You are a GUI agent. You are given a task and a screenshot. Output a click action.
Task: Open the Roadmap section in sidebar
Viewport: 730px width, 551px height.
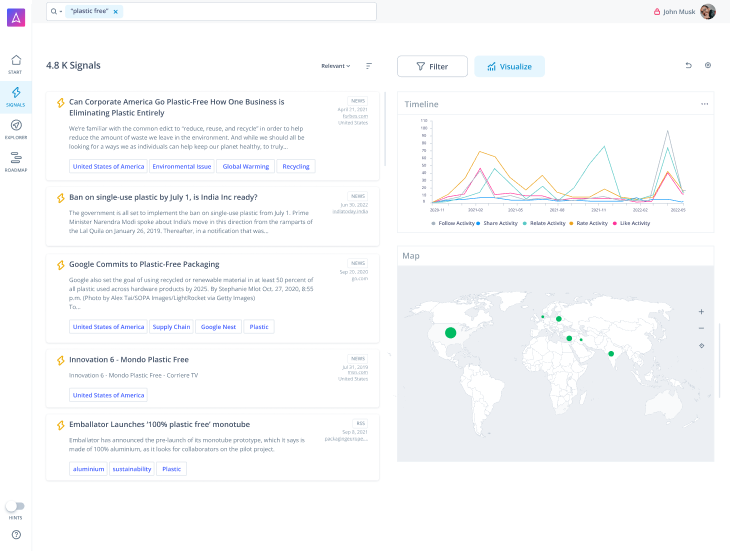click(15, 160)
